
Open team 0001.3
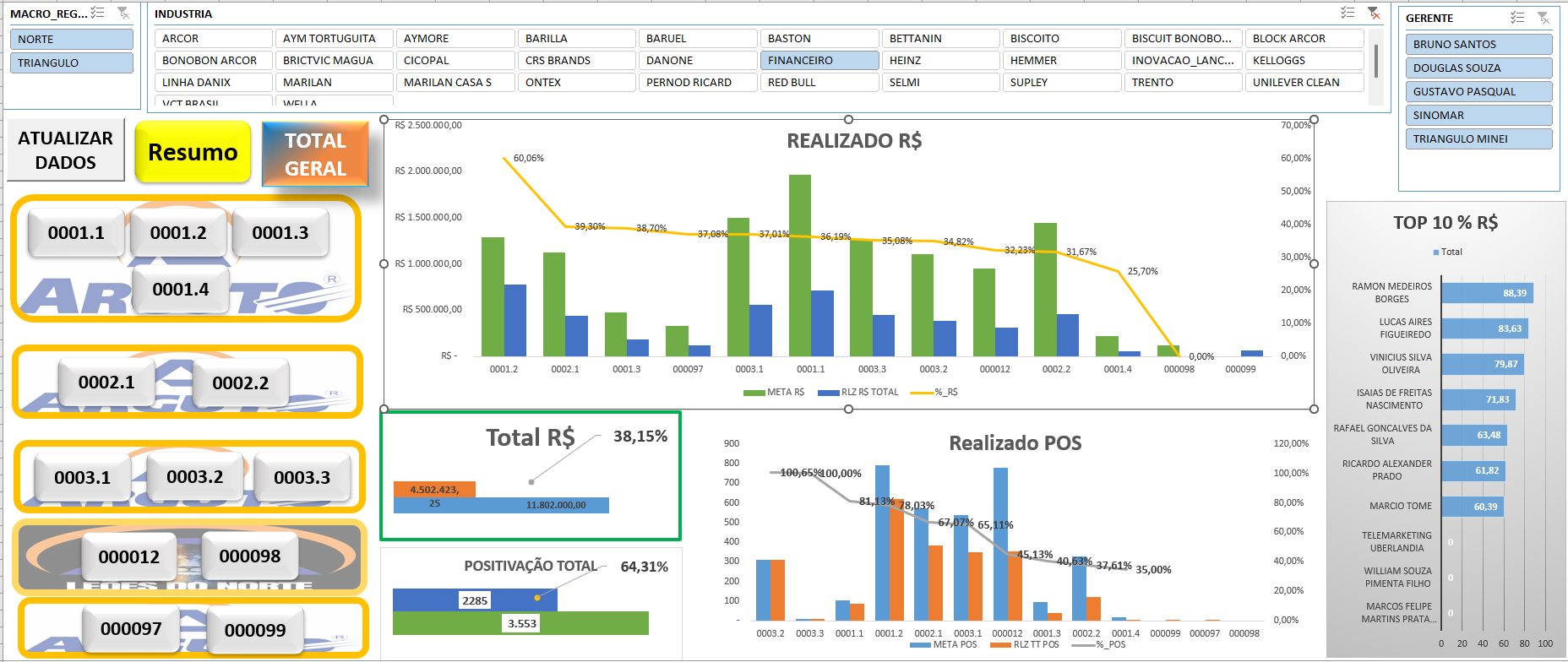click(280, 233)
